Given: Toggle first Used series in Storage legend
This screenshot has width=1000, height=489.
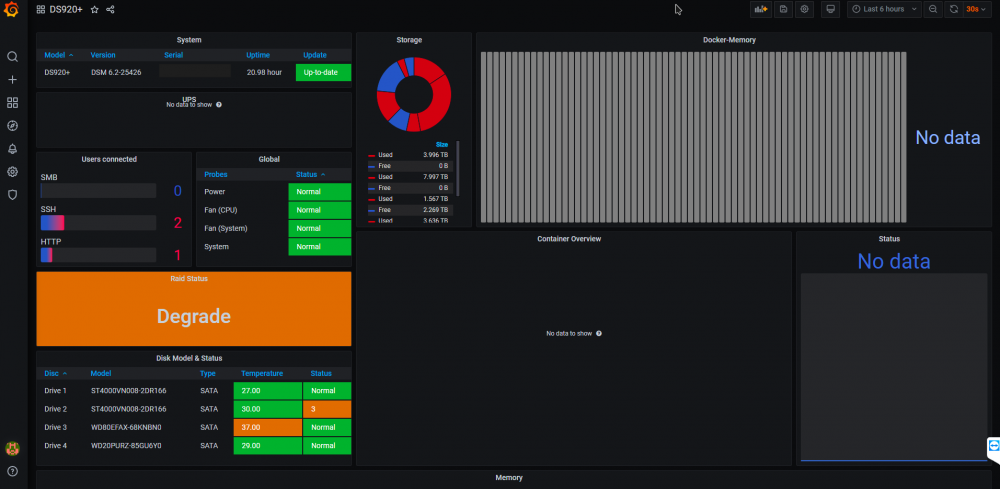Looking at the screenshot, I should pos(385,155).
